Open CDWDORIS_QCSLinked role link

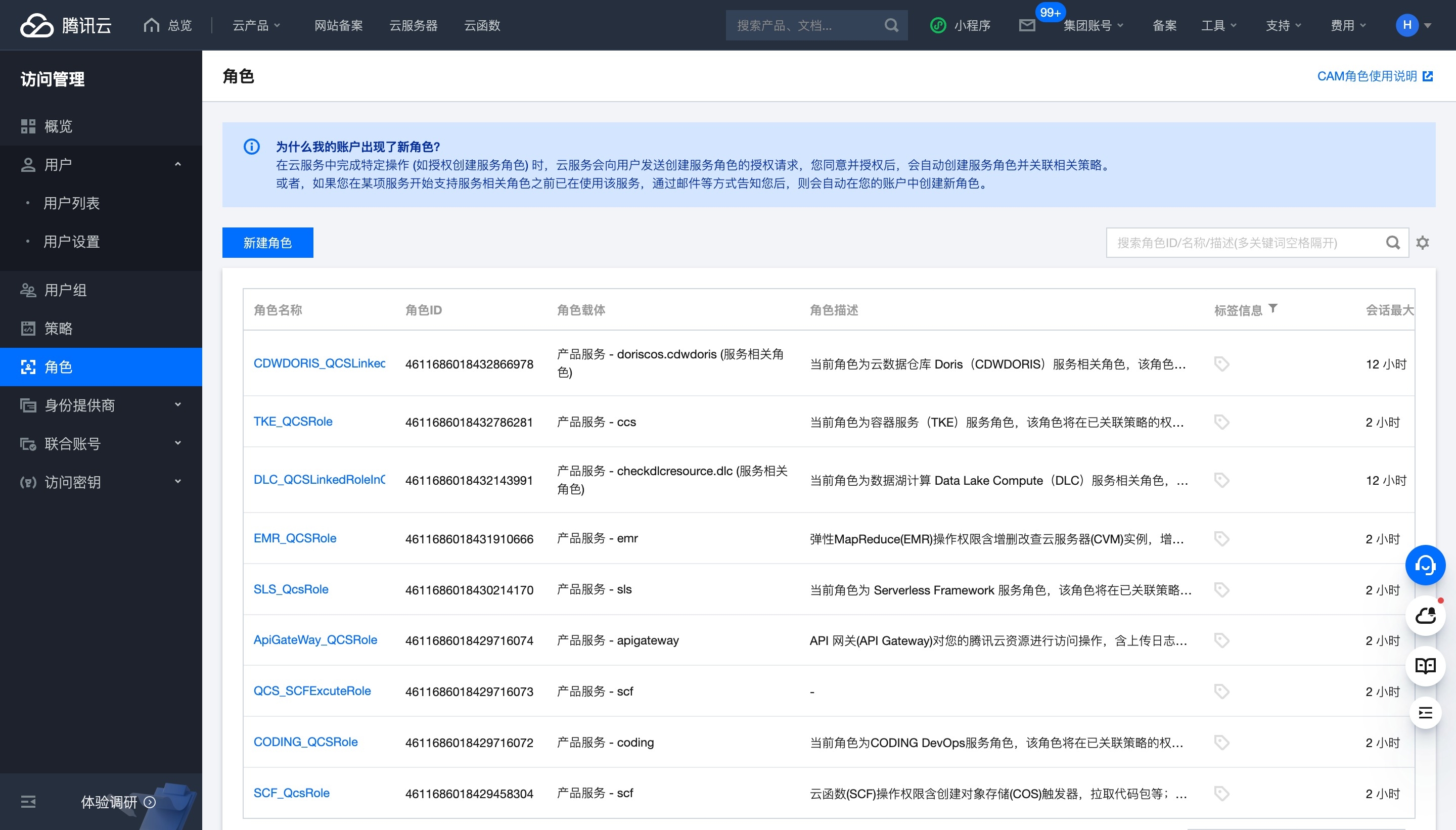tap(319, 363)
